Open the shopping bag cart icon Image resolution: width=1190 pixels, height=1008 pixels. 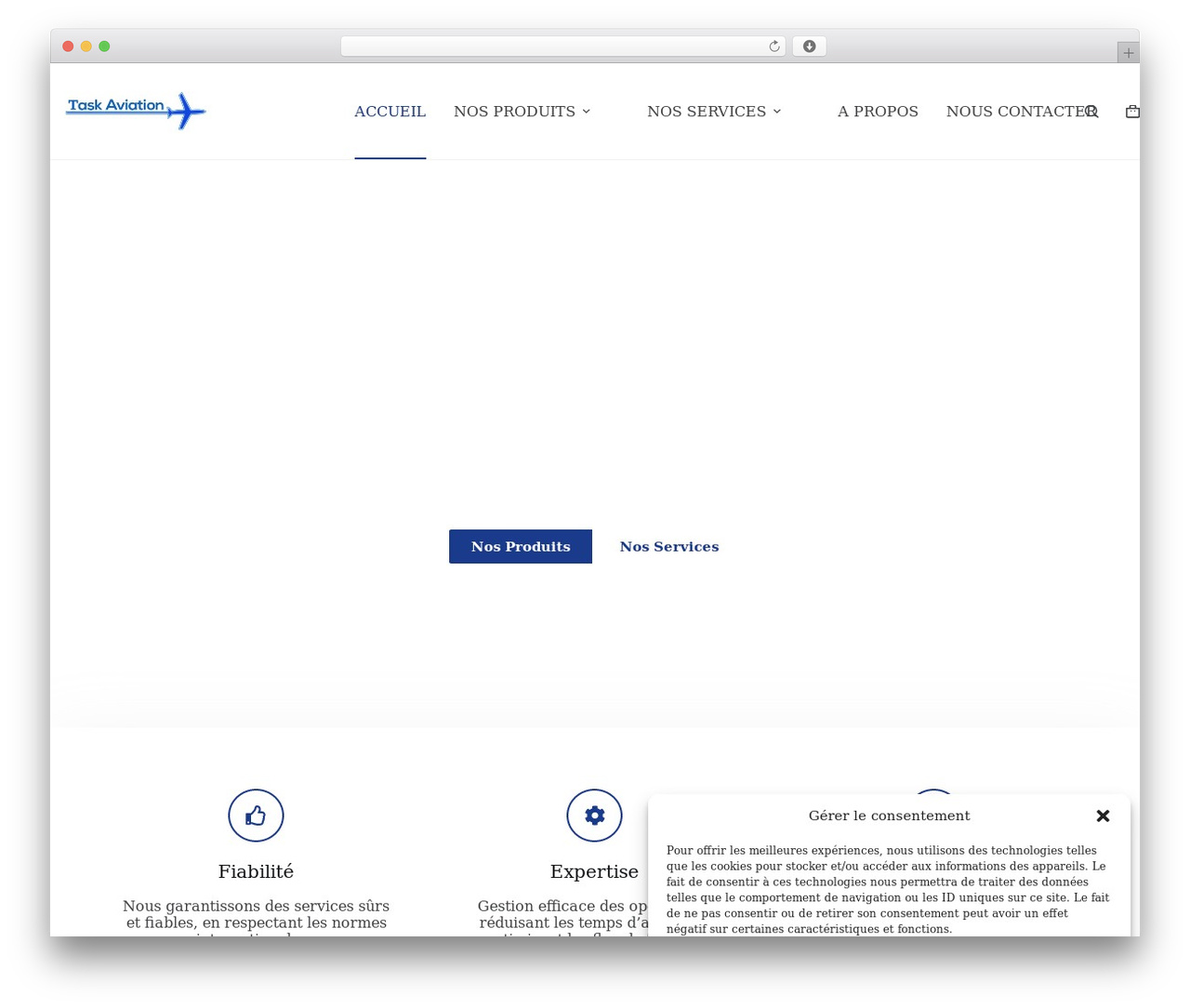[1132, 112]
